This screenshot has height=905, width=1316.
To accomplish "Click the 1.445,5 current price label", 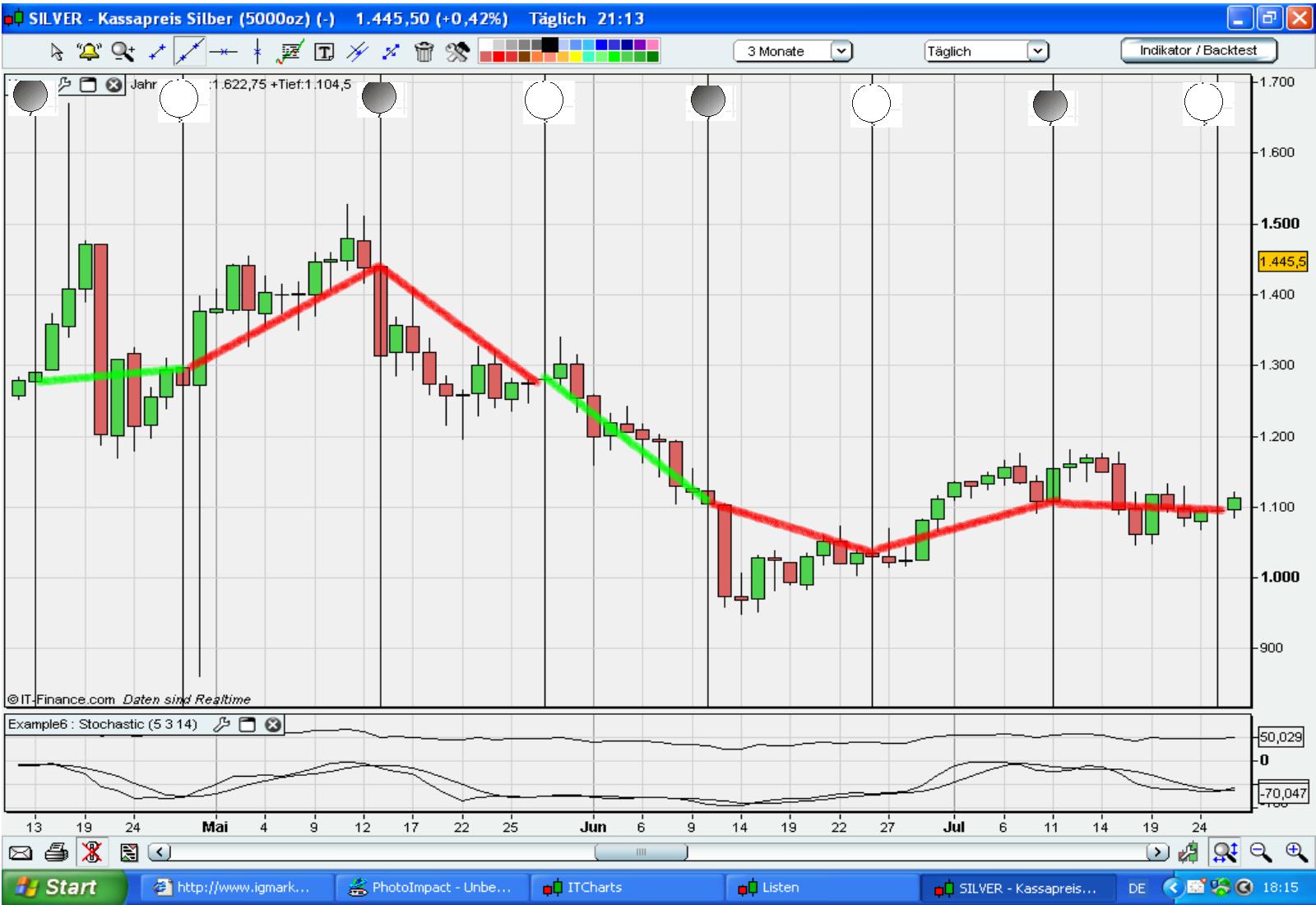I will (x=1282, y=262).
